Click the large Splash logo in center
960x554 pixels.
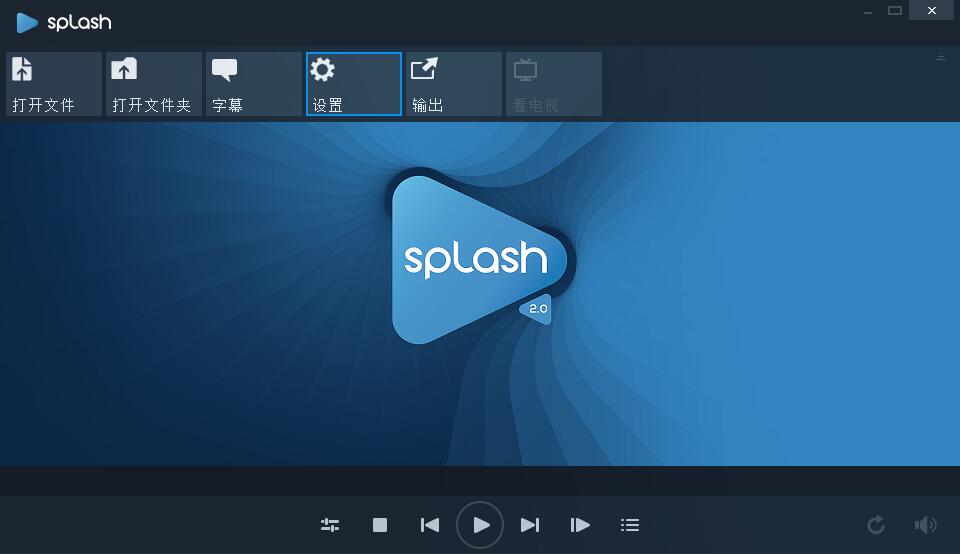478,260
